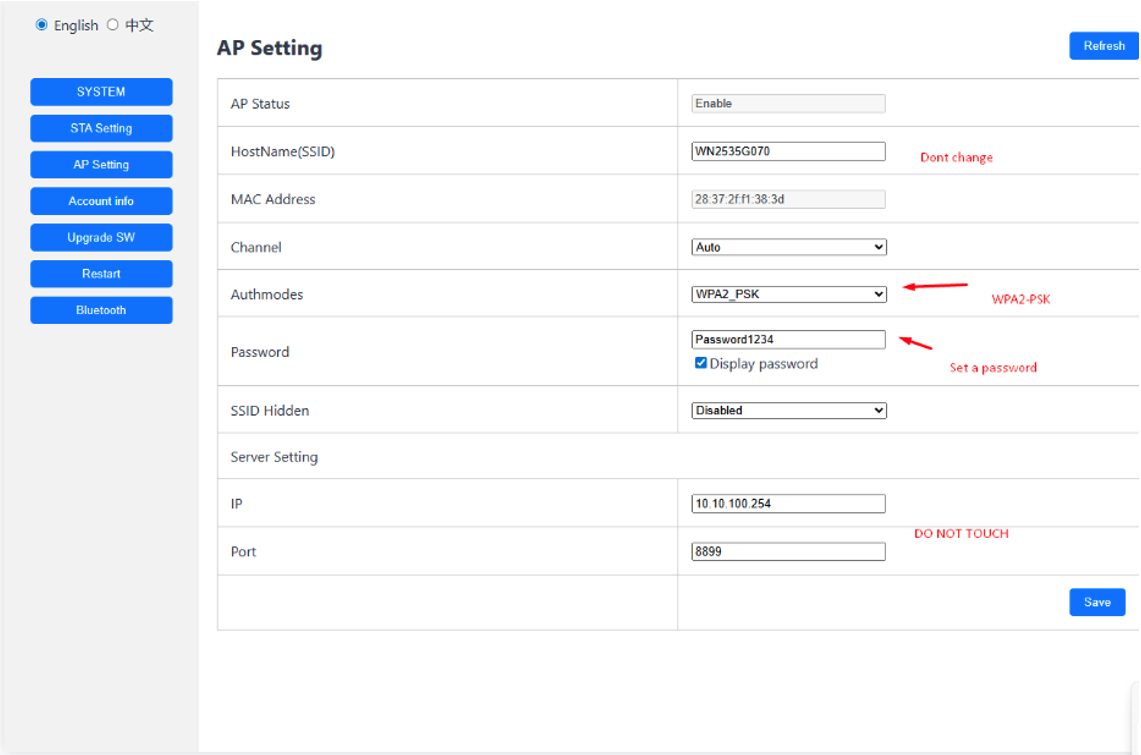Expand the Authmodes WPA2_PSK dropdown
Viewport: 1141px width, 755px height.
tap(789, 294)
